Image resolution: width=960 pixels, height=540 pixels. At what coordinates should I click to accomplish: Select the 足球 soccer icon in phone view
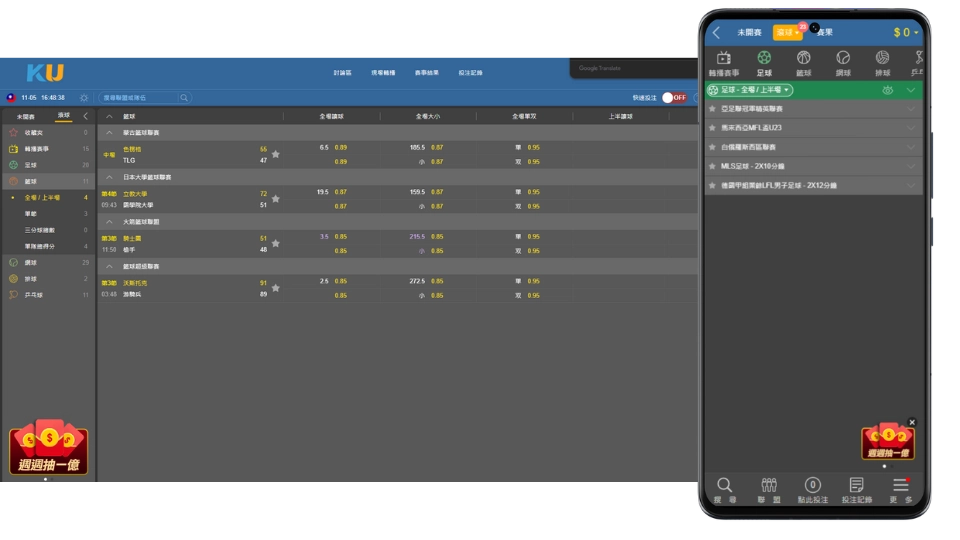pyautogui.click(x=764, y=62)
